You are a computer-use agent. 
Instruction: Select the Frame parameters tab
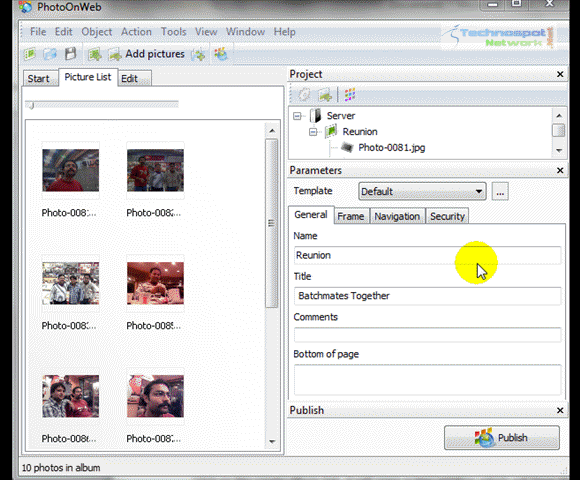click(351, 216)
